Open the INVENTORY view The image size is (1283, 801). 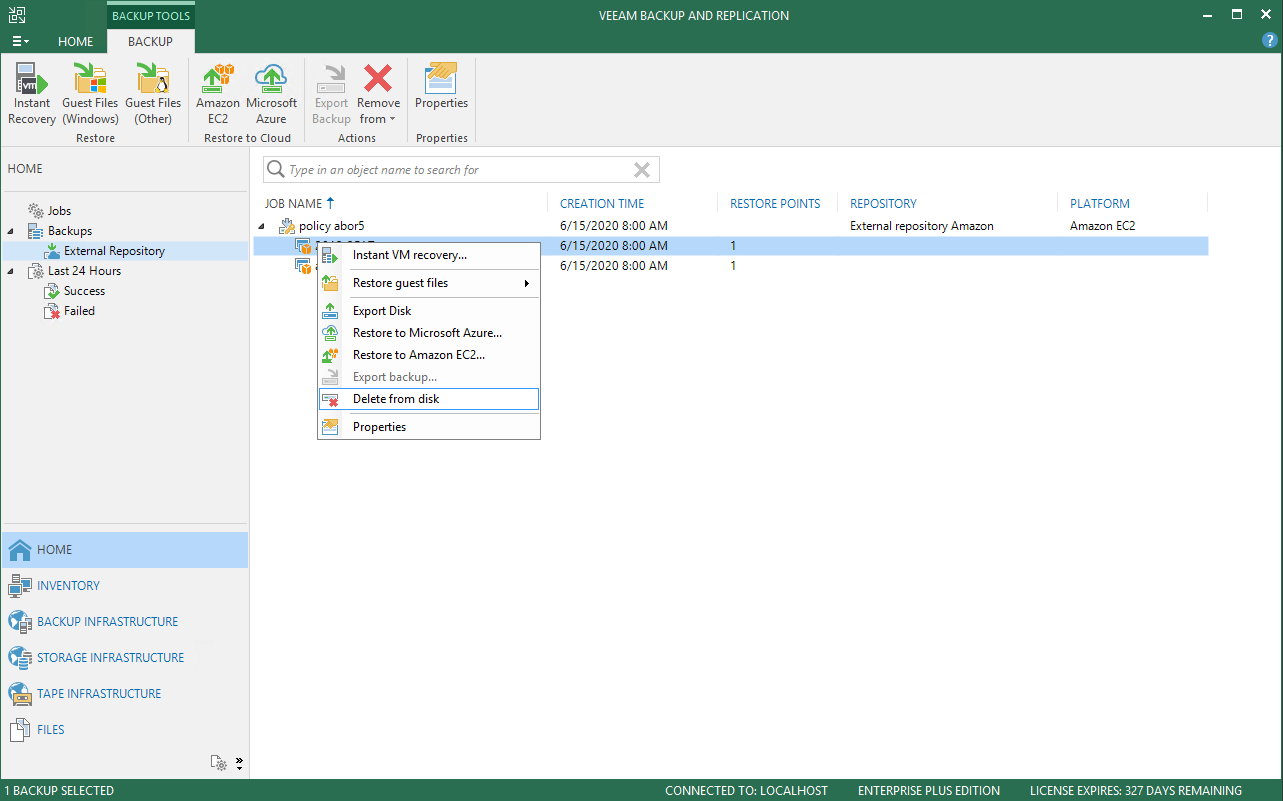point(124,586)
